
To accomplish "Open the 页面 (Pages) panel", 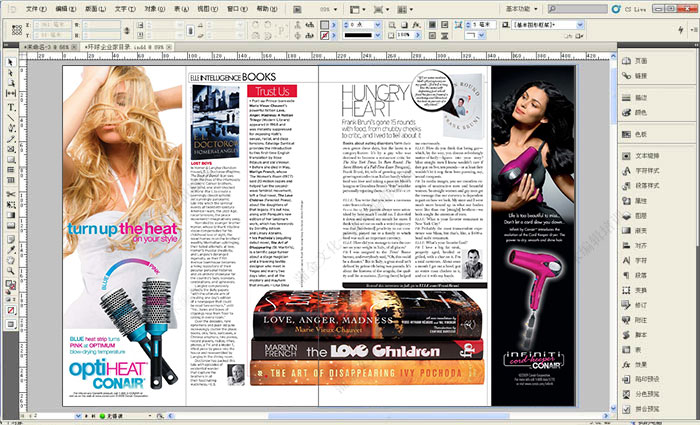I will pos(635,61).
